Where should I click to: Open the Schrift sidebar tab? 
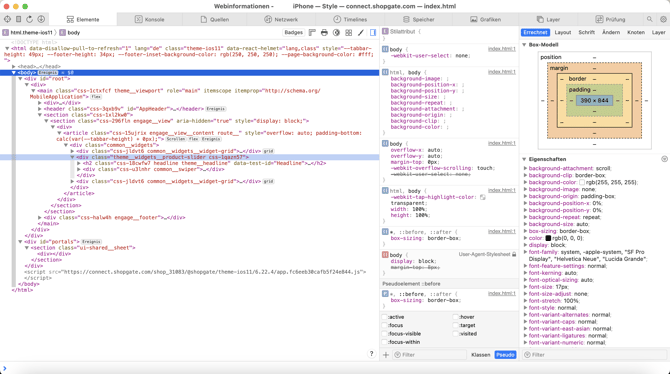click(586, 32)
